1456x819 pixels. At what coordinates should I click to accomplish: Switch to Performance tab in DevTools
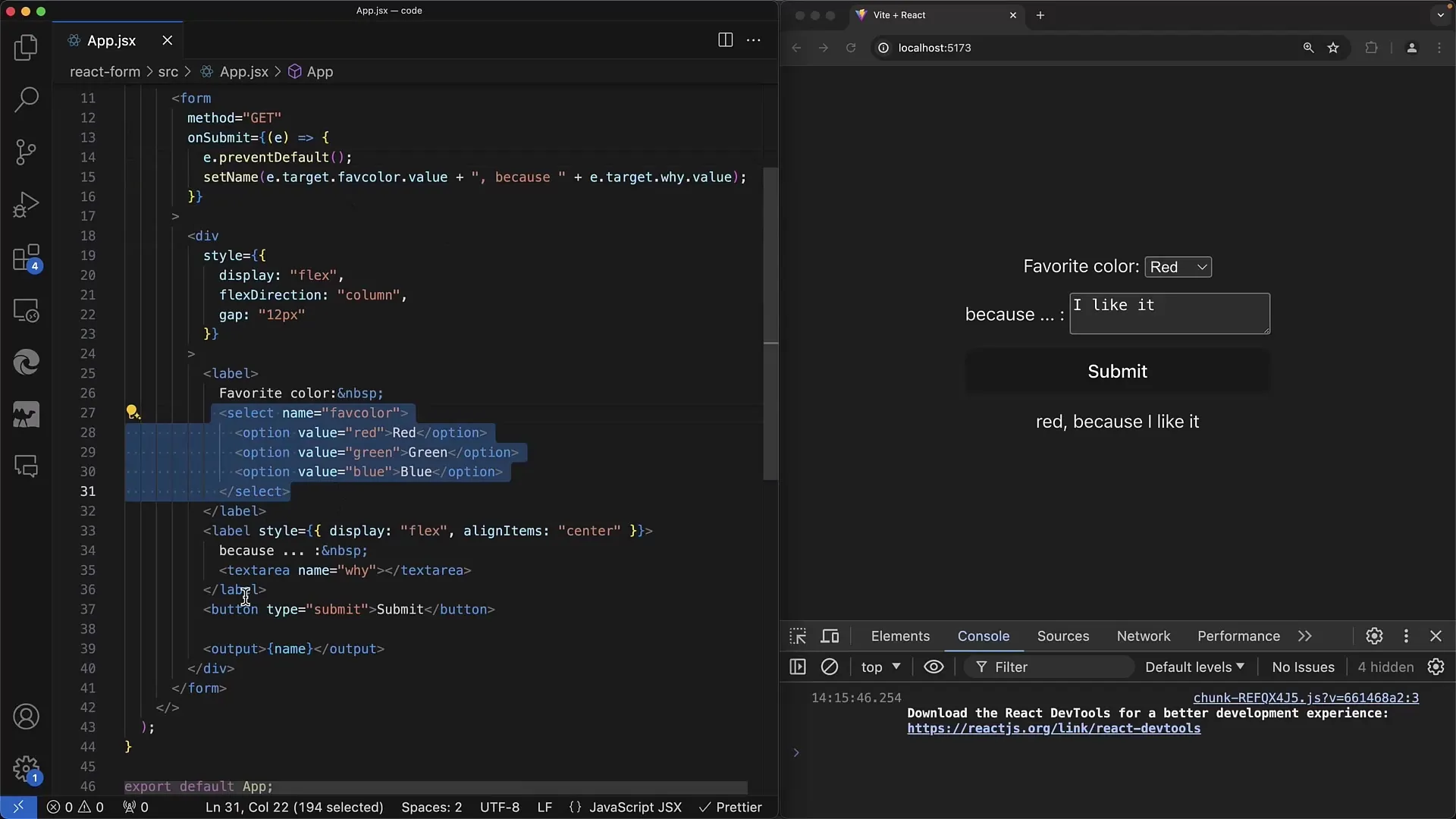1238,636
